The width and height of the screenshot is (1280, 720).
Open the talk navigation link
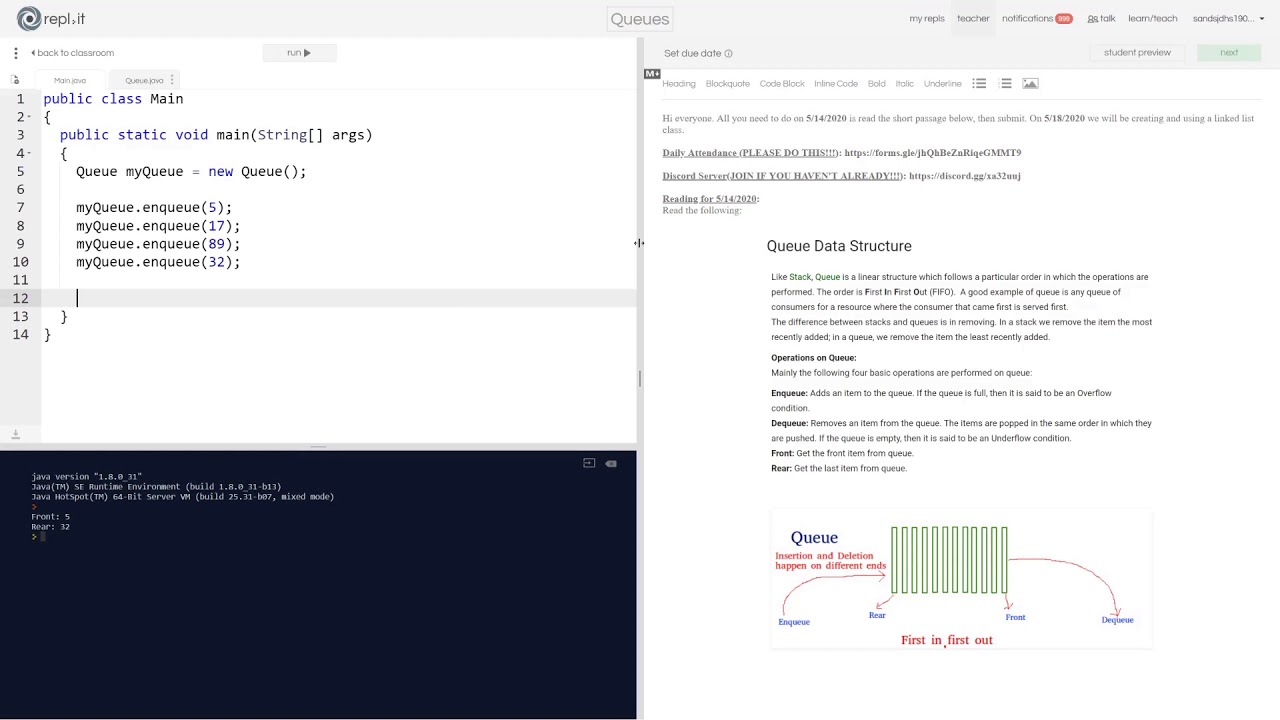pyautogui.click(x=1101, y=19)
